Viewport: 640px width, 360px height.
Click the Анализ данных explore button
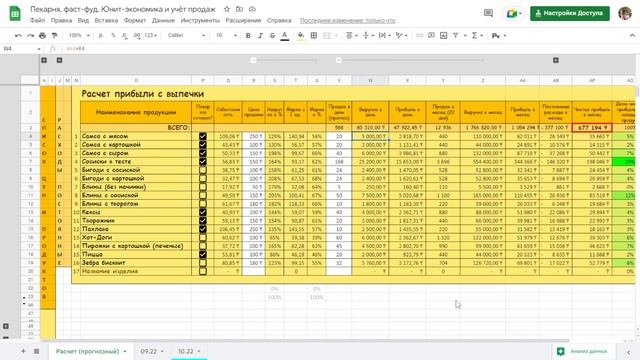pyautogui.click(x=582, y=351)
